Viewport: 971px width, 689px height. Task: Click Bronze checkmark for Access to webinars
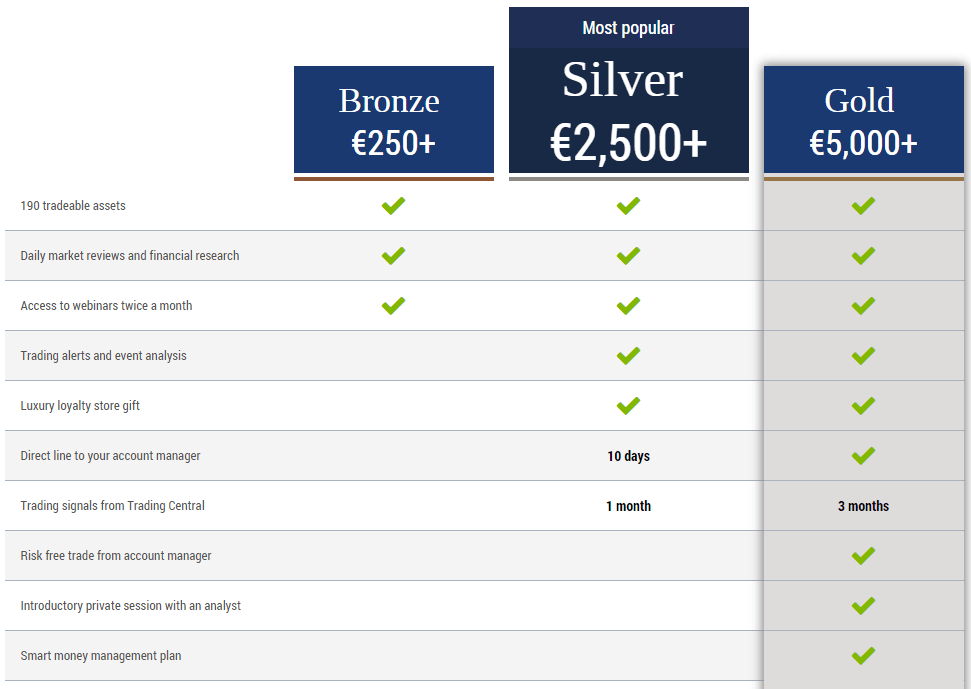tap(393, 306)
